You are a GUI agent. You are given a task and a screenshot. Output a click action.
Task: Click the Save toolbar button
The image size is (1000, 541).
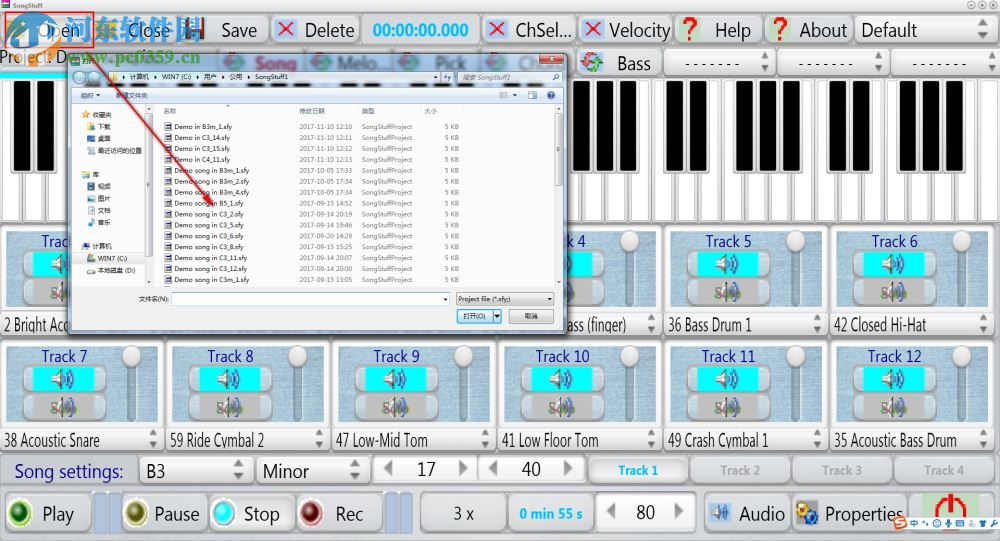(x=228, y=30)
